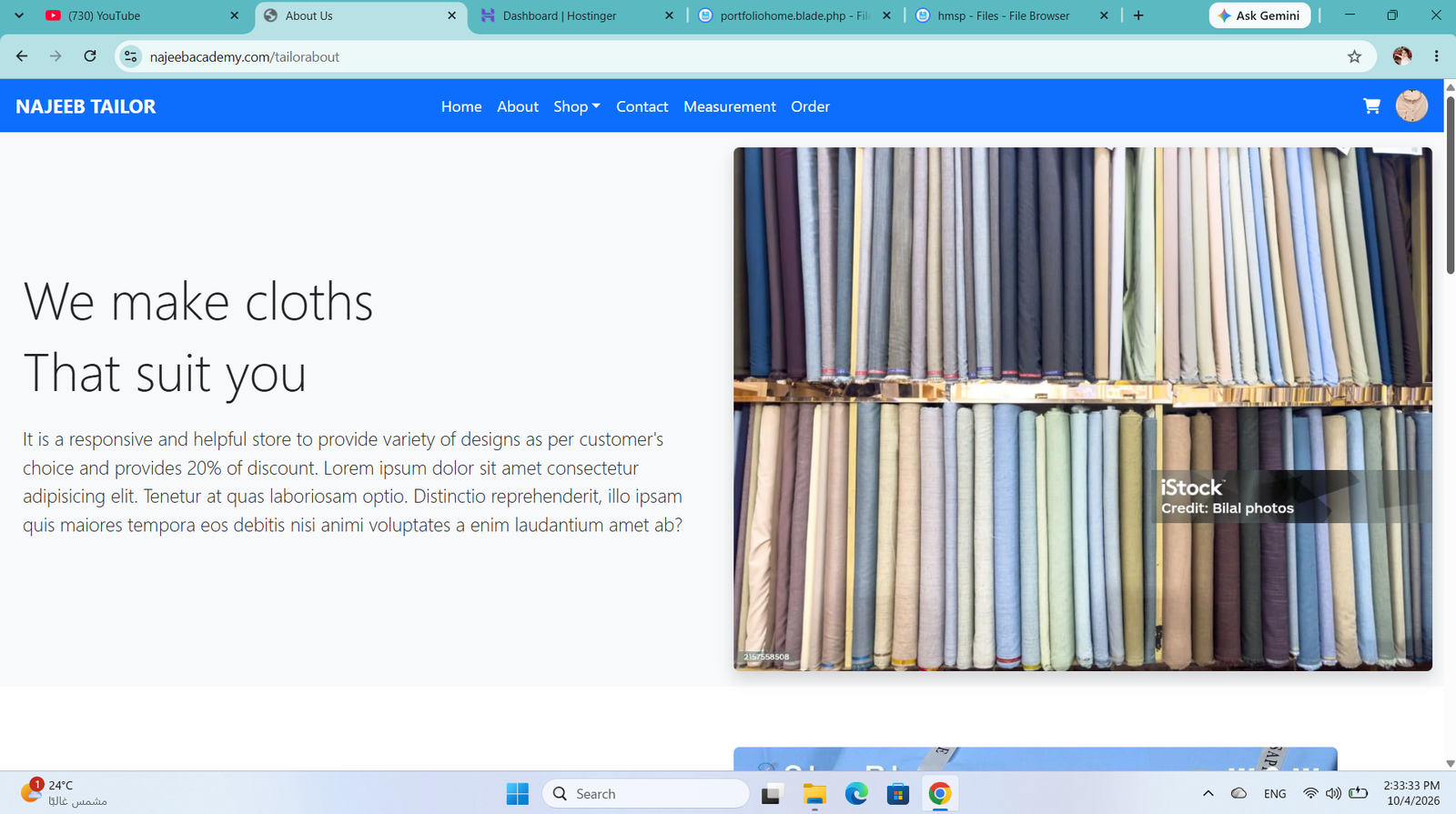Click the Windows taskbar Search box
1456x814 pixels.
646,794
